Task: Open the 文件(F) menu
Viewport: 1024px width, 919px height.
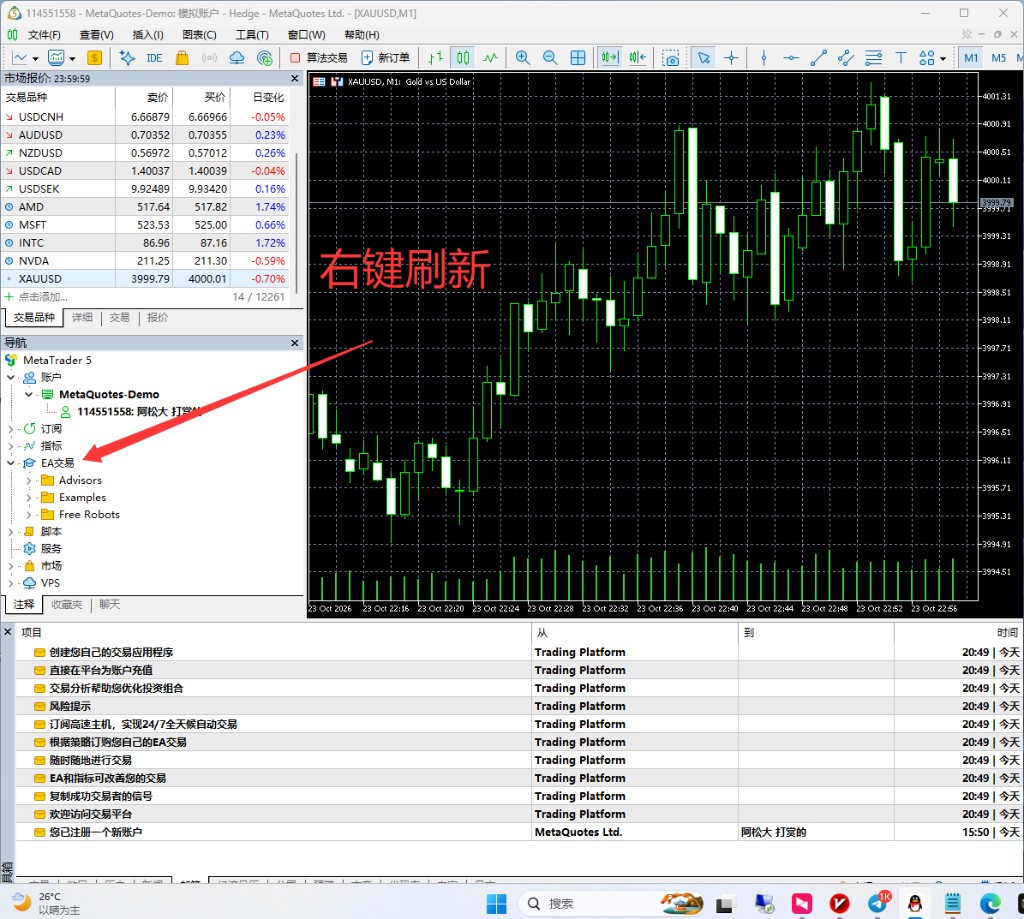Action: pos(44,35)
